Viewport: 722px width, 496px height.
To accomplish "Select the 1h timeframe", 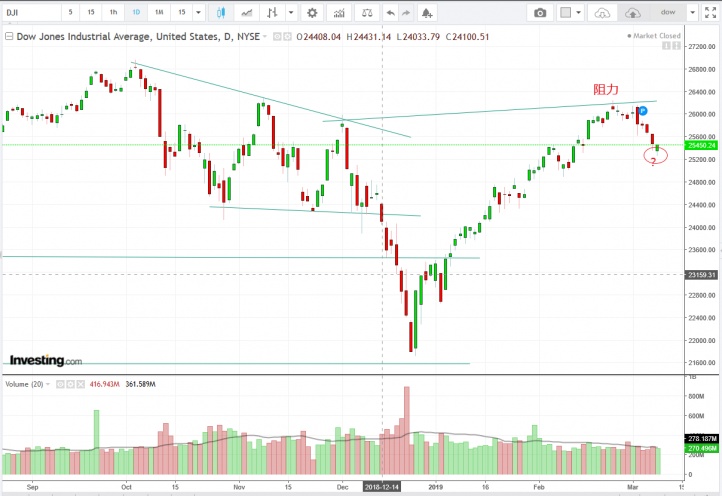I will [x=113, y=13].
